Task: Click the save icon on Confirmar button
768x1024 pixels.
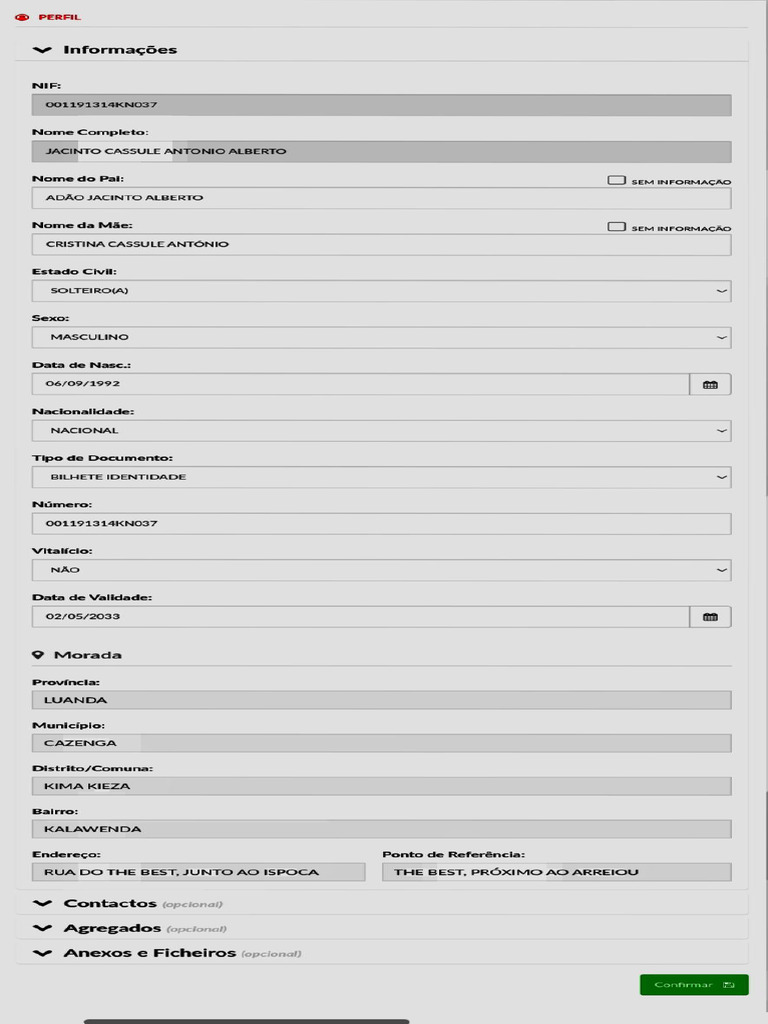Action: [x=729, y=984]
